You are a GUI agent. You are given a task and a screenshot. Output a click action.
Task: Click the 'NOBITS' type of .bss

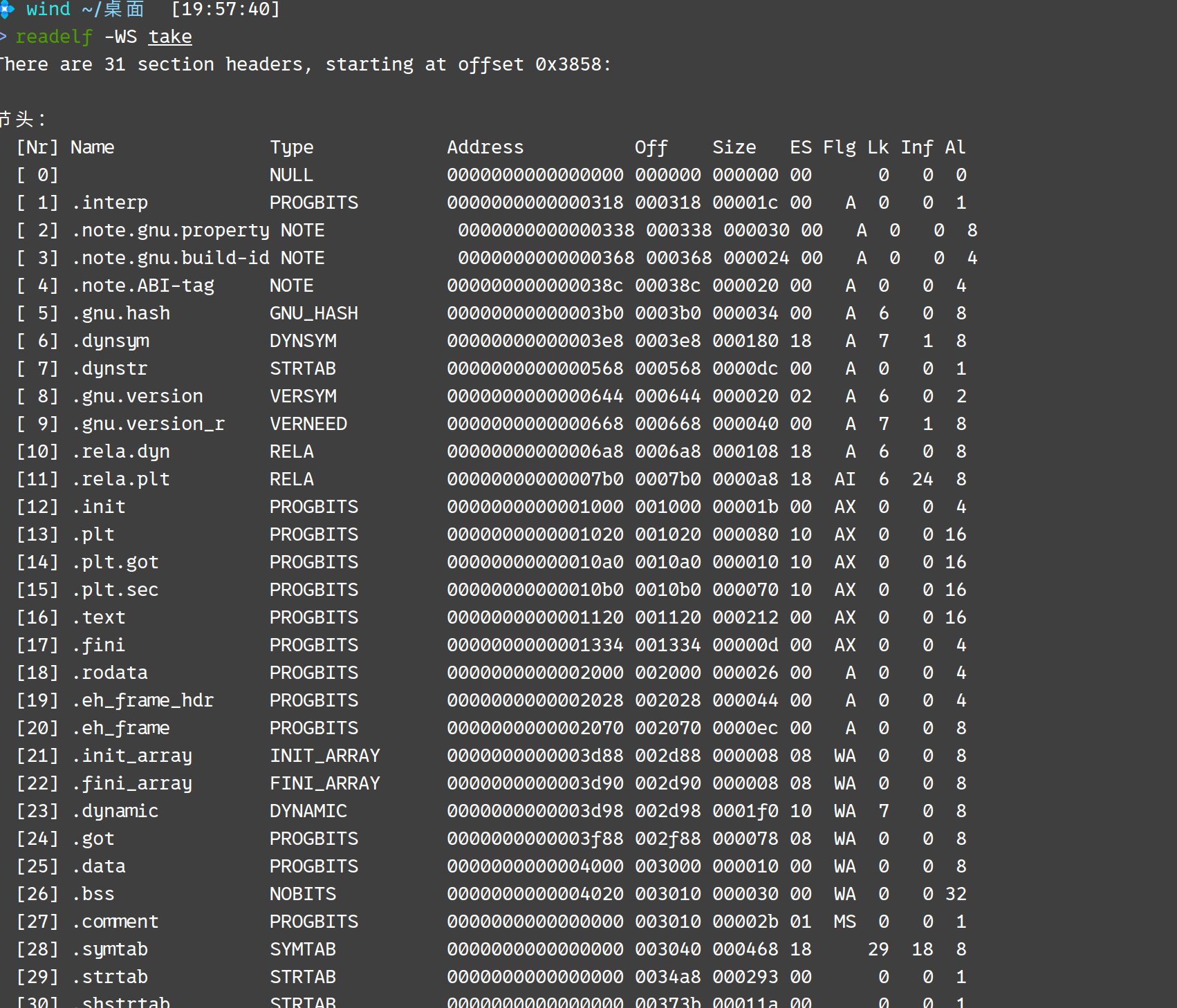pos(302,894)
